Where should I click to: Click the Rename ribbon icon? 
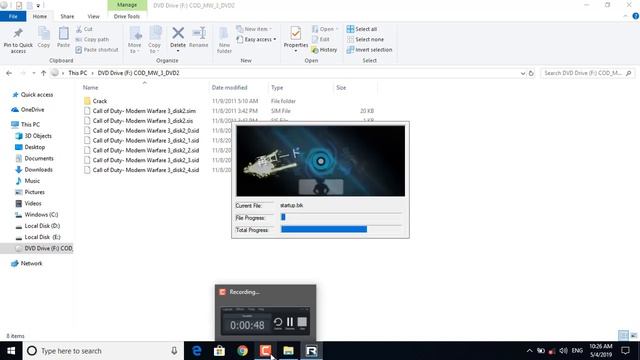tap(199, 33)
